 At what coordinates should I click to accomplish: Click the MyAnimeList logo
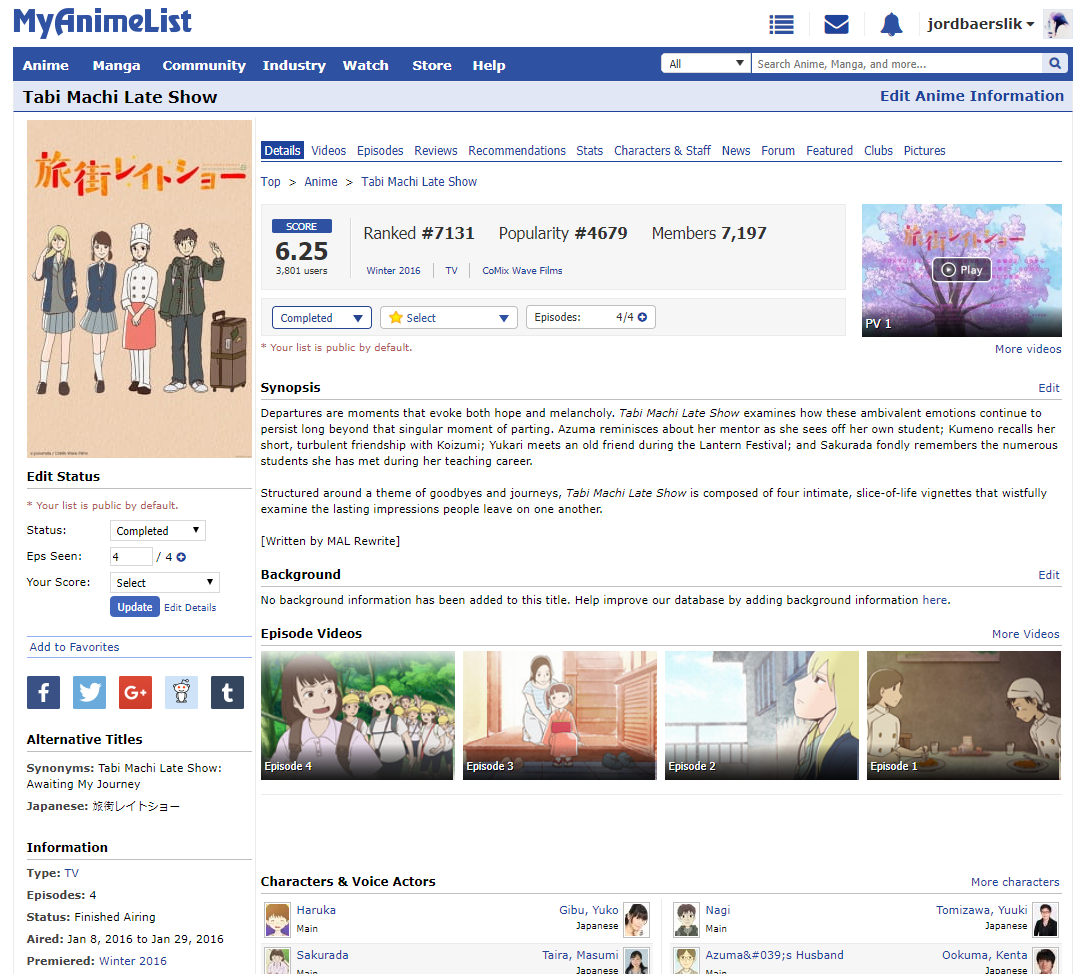pos(103,22)
